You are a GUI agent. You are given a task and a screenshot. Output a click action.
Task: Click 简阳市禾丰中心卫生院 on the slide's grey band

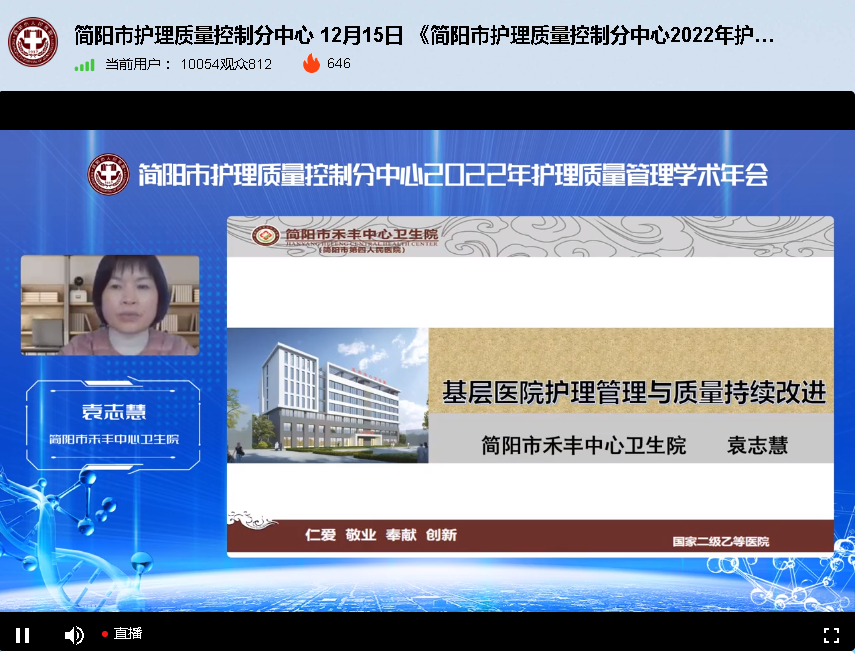583,446
